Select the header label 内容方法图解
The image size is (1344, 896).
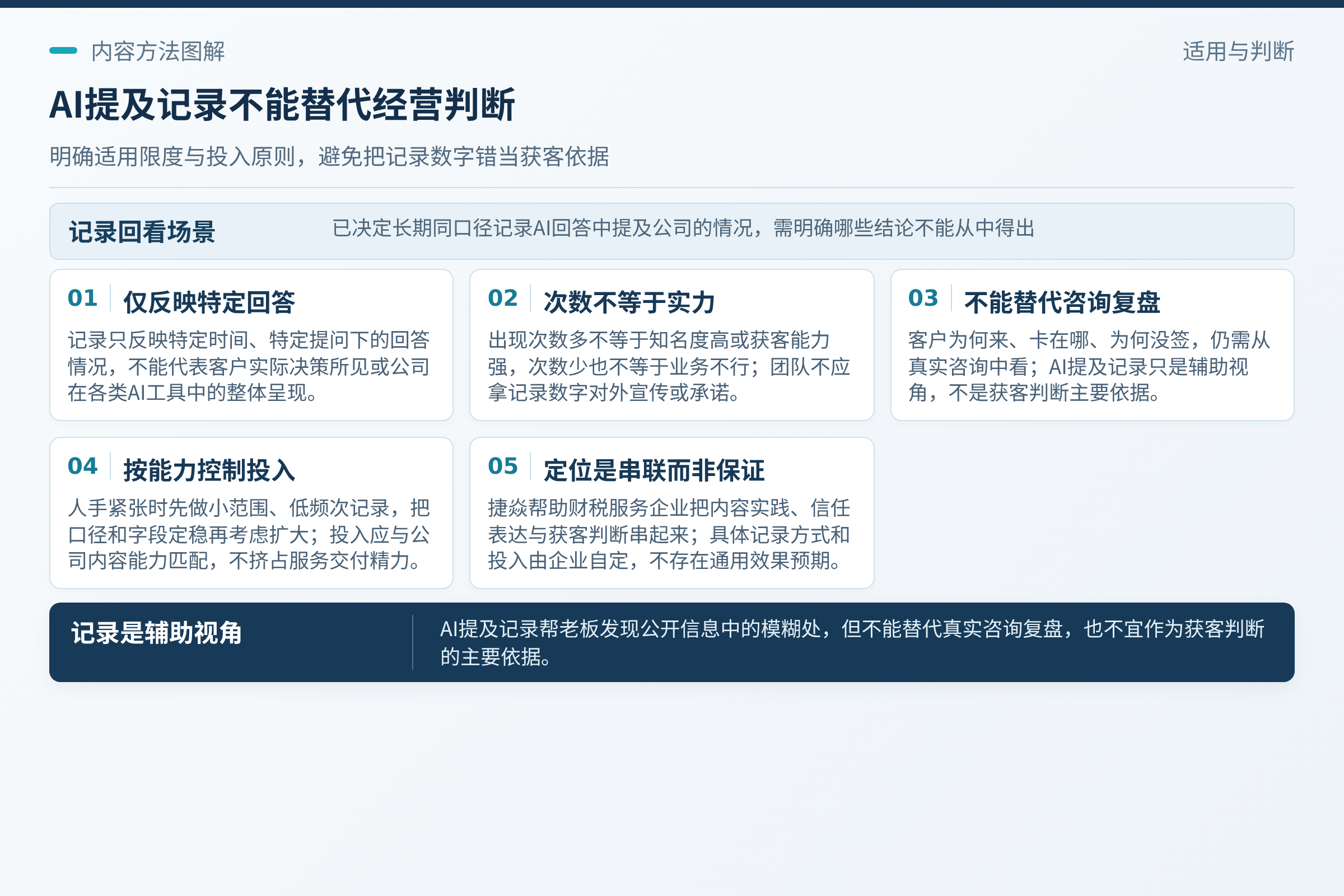(158, 52)
